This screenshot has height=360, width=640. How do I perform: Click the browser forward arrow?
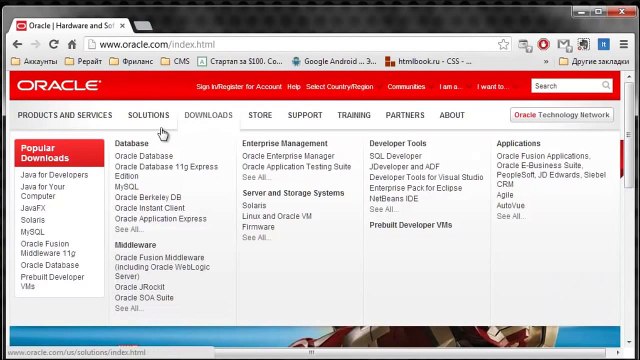coord(36,44)
